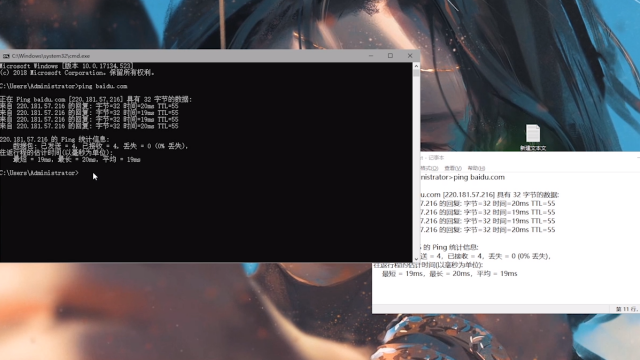
Task: Click the ping statistics line in the console
Action: coord(55,139)
